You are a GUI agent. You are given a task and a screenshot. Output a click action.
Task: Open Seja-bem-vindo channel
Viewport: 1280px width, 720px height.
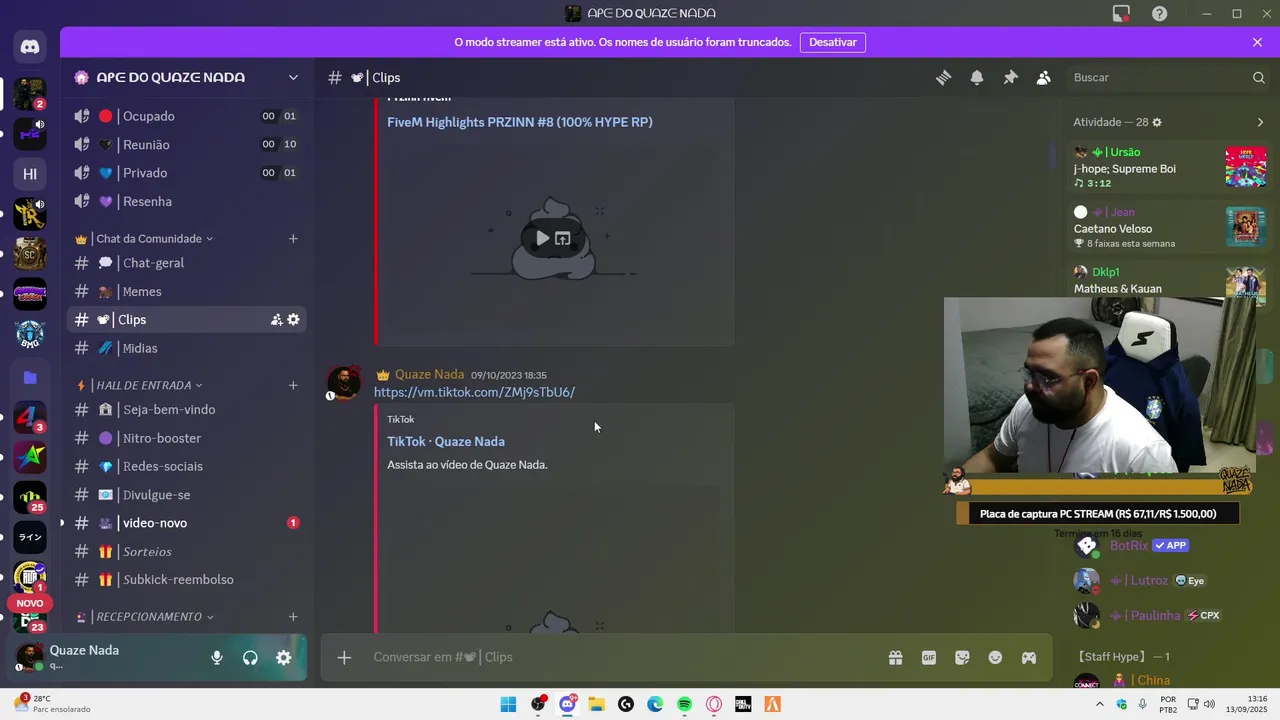[x=186, y=410]
